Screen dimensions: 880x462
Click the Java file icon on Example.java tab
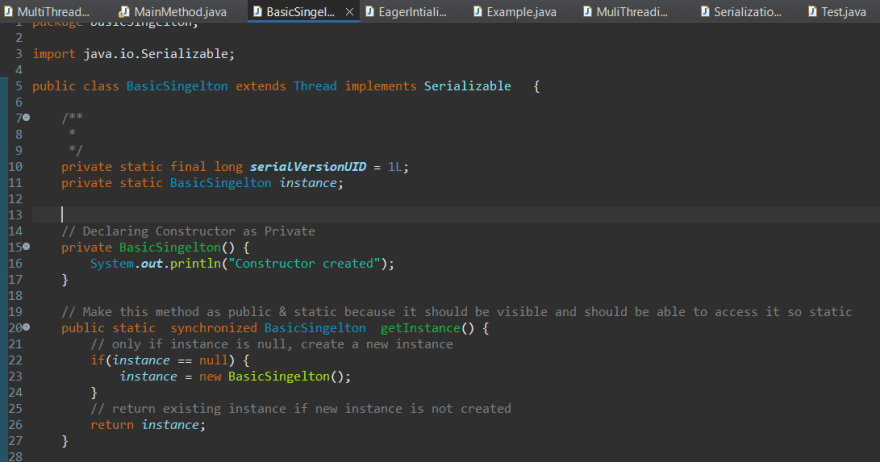coord(478,11)
